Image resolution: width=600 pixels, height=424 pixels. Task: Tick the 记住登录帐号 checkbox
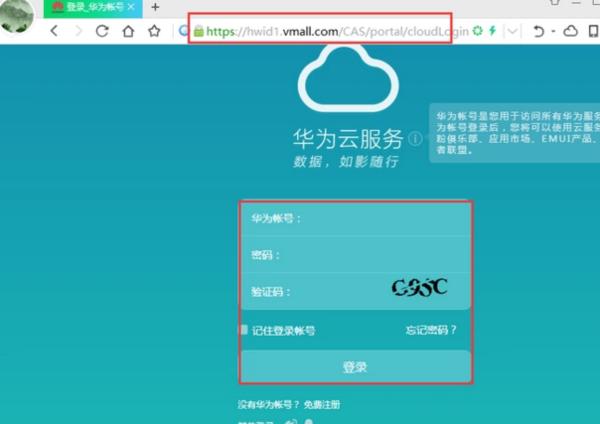pos(244,329)
